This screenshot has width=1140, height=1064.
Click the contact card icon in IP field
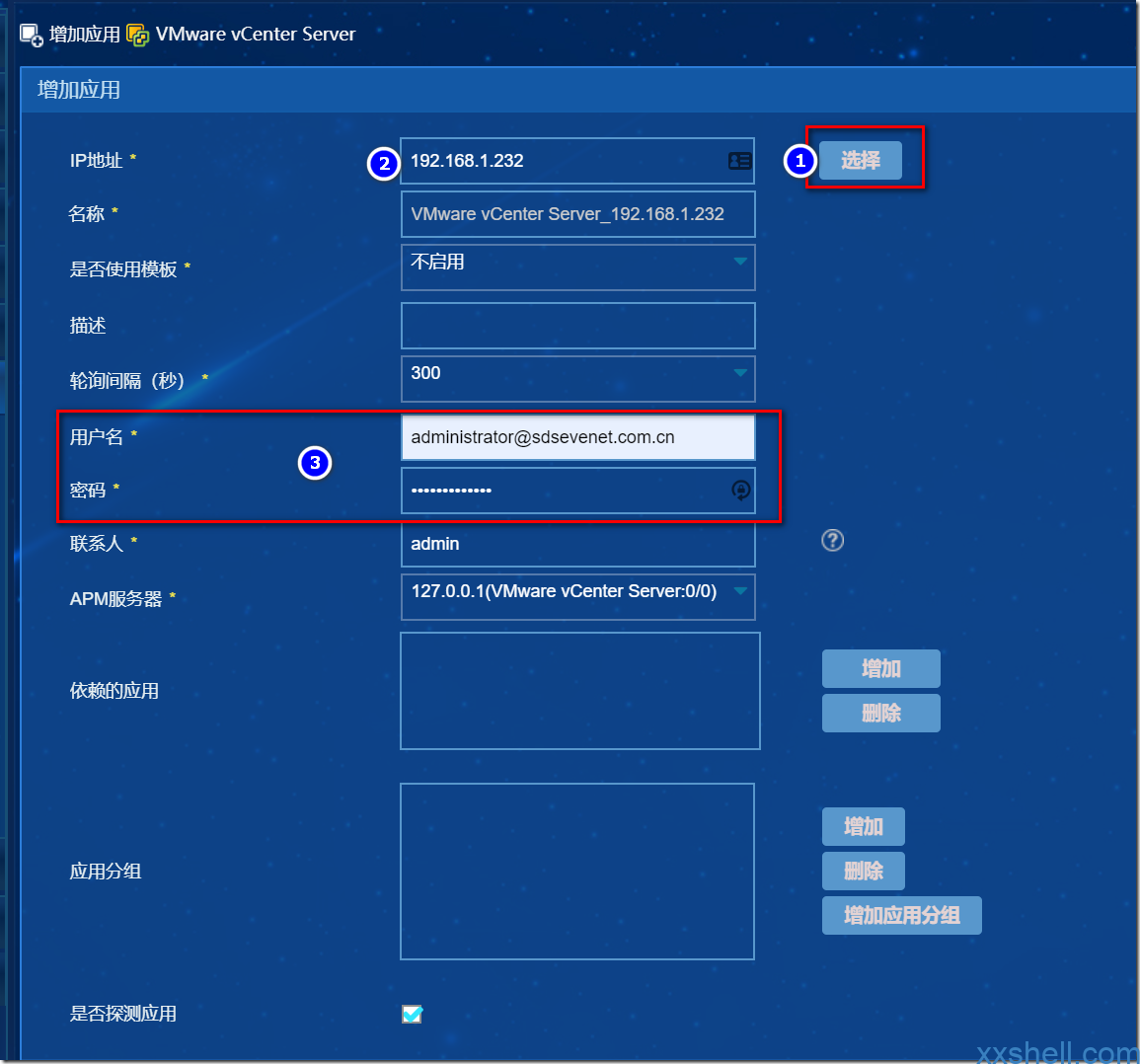(739, 161)
